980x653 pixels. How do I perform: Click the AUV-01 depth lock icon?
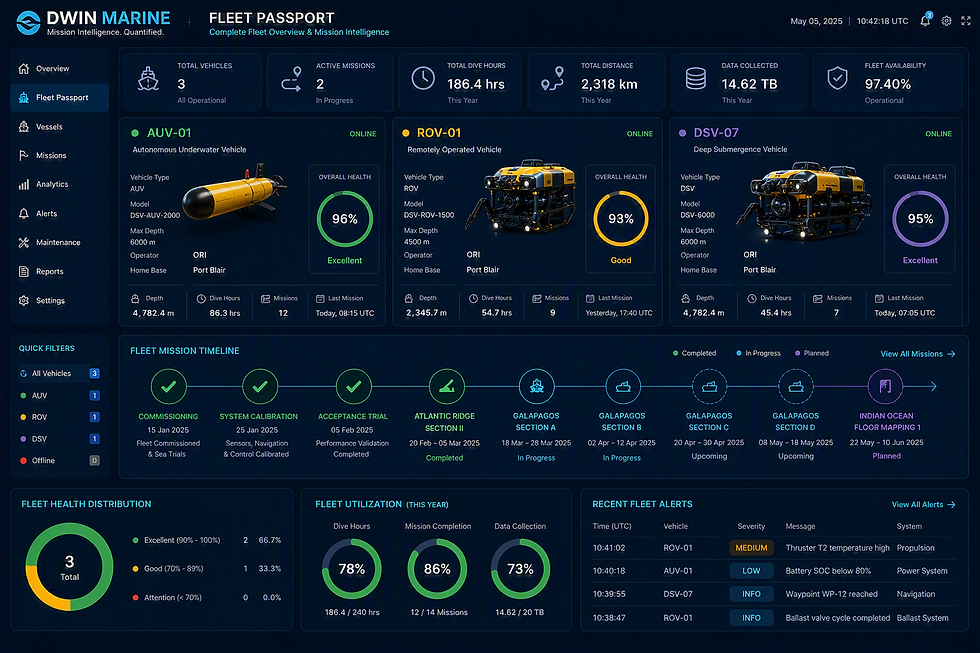click(x=135, y=299)
